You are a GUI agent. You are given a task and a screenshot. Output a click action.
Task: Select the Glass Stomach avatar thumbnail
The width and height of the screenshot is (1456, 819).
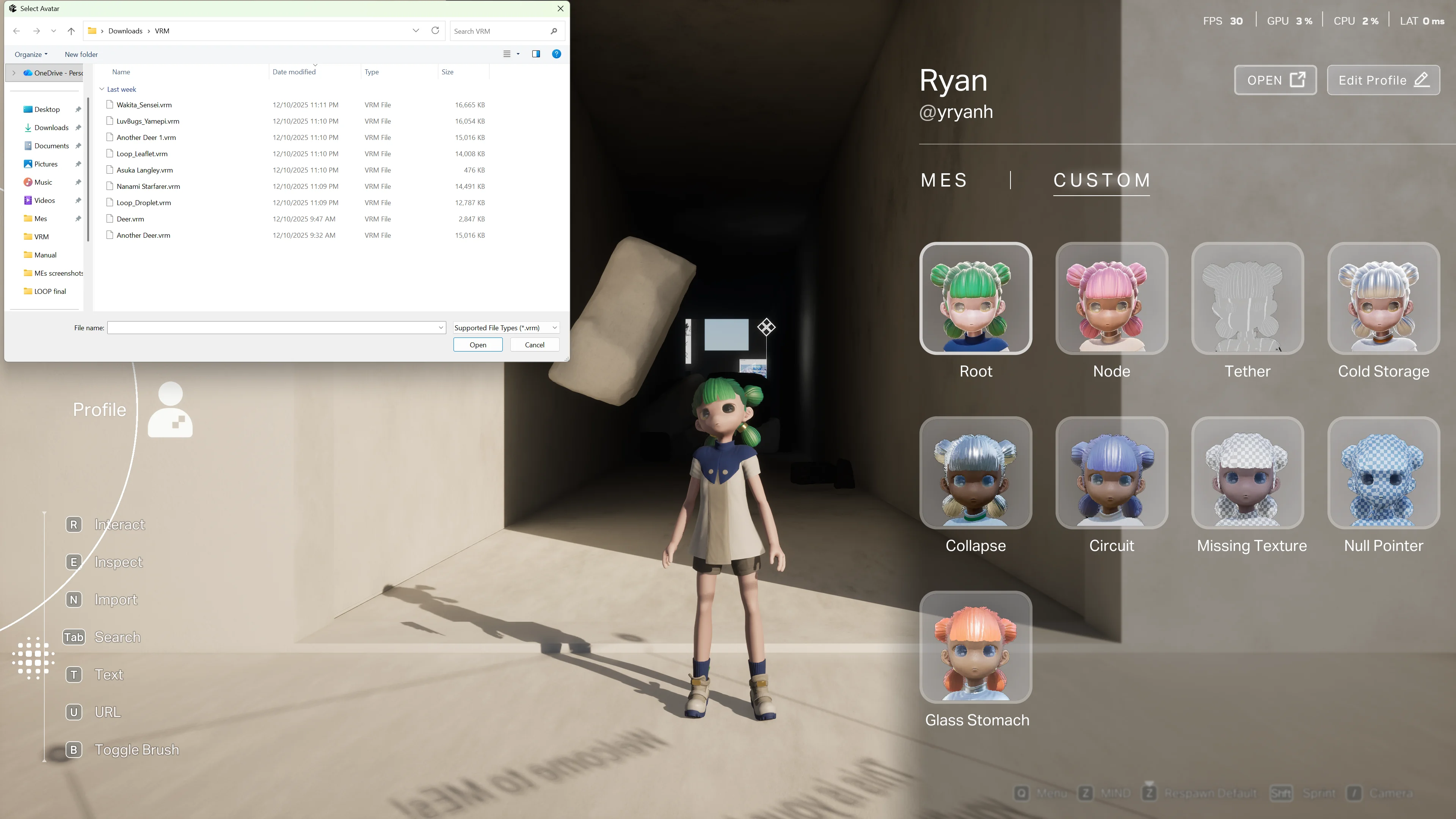click(976, 647)
